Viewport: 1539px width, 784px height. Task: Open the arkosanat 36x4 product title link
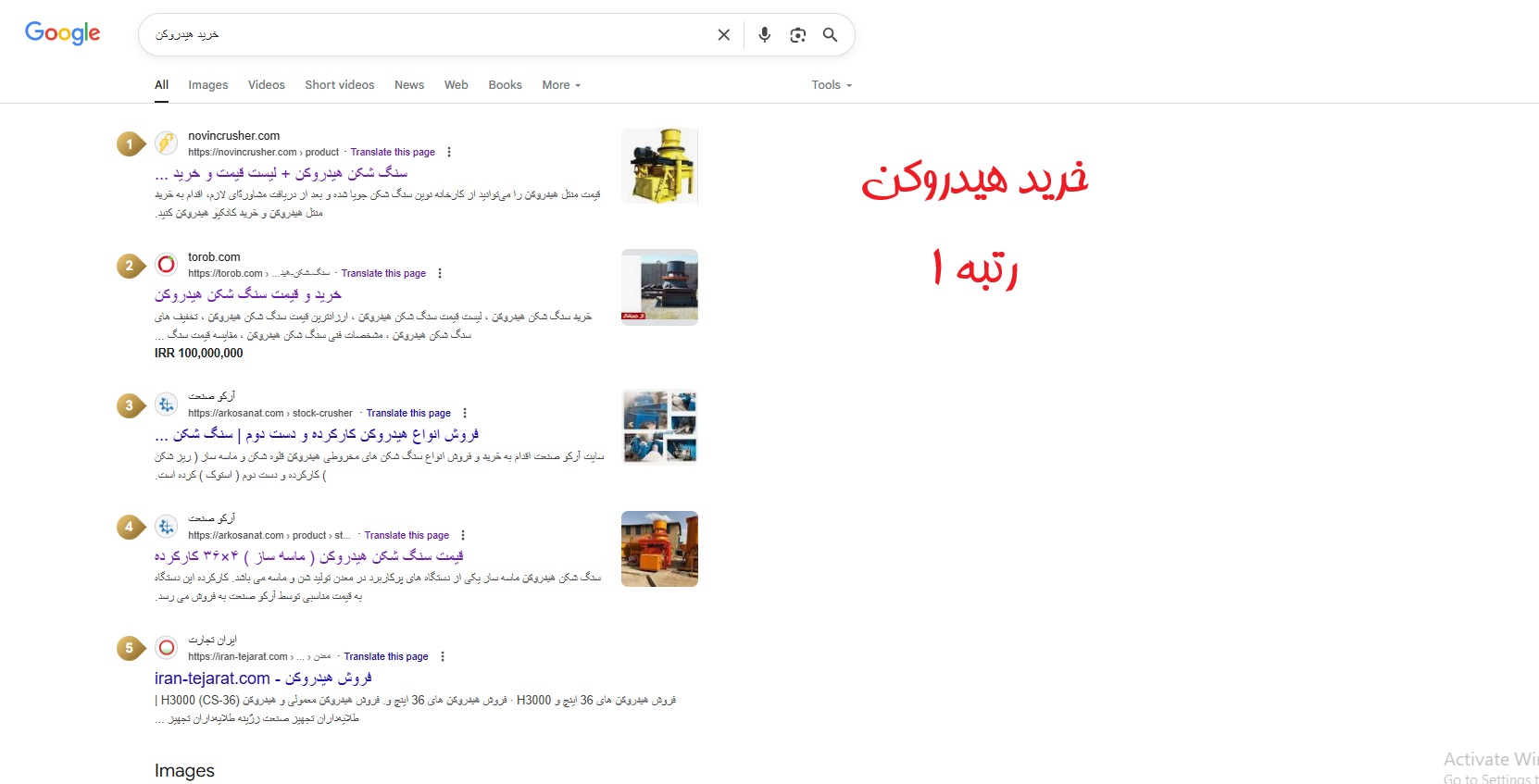click(x=309, y=556)
